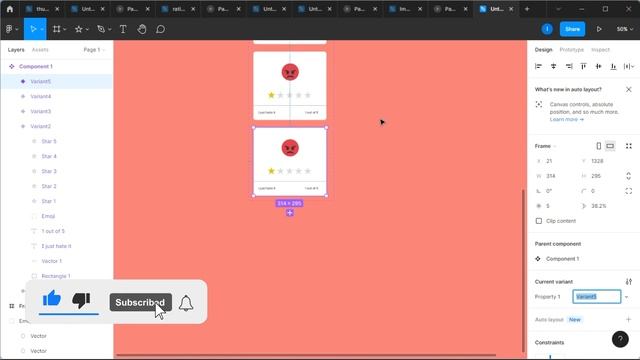The image size is (640, 360).
Task: Open the Move tool dropdown arrow
Action: (42, 29)
